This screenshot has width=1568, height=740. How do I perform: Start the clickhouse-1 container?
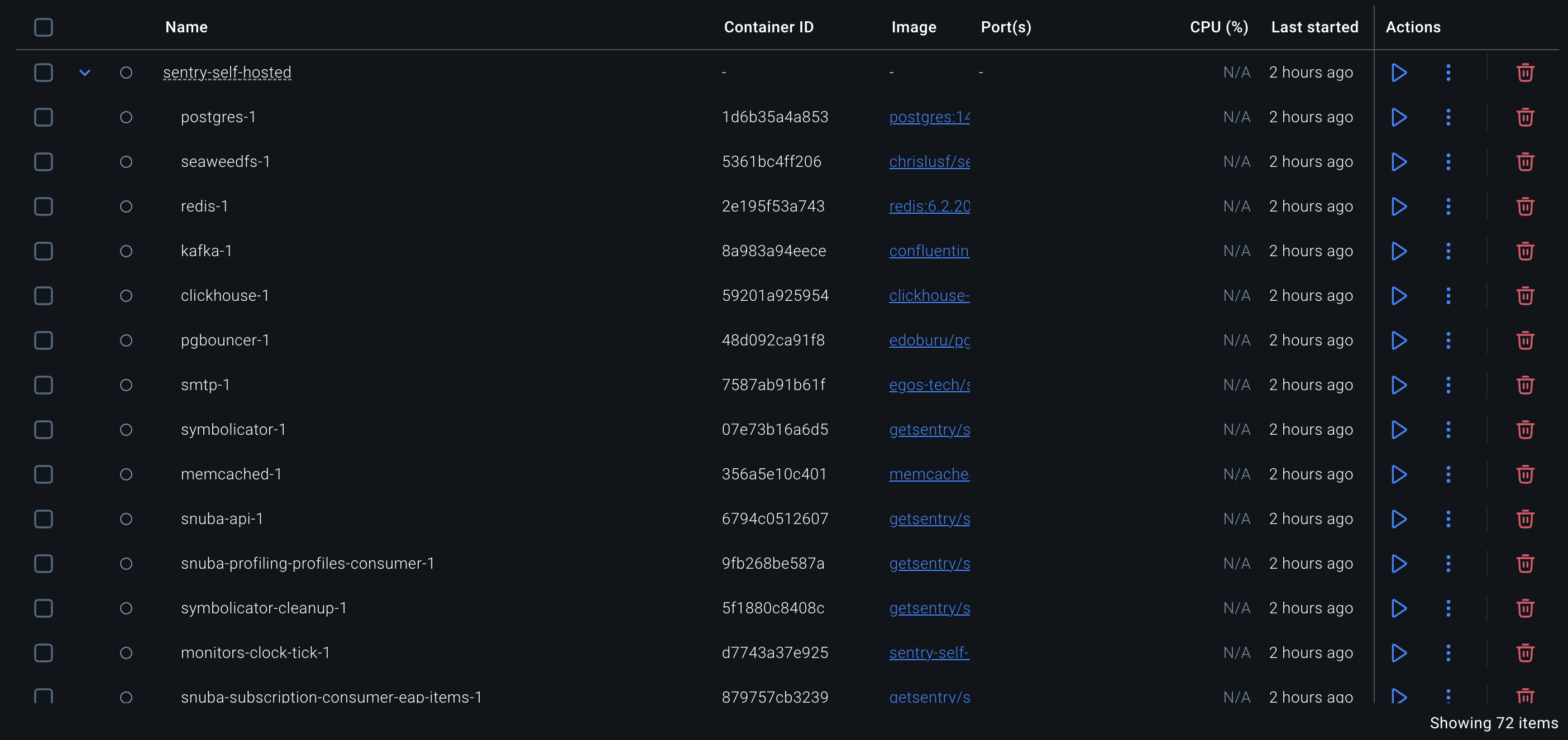1399,296
